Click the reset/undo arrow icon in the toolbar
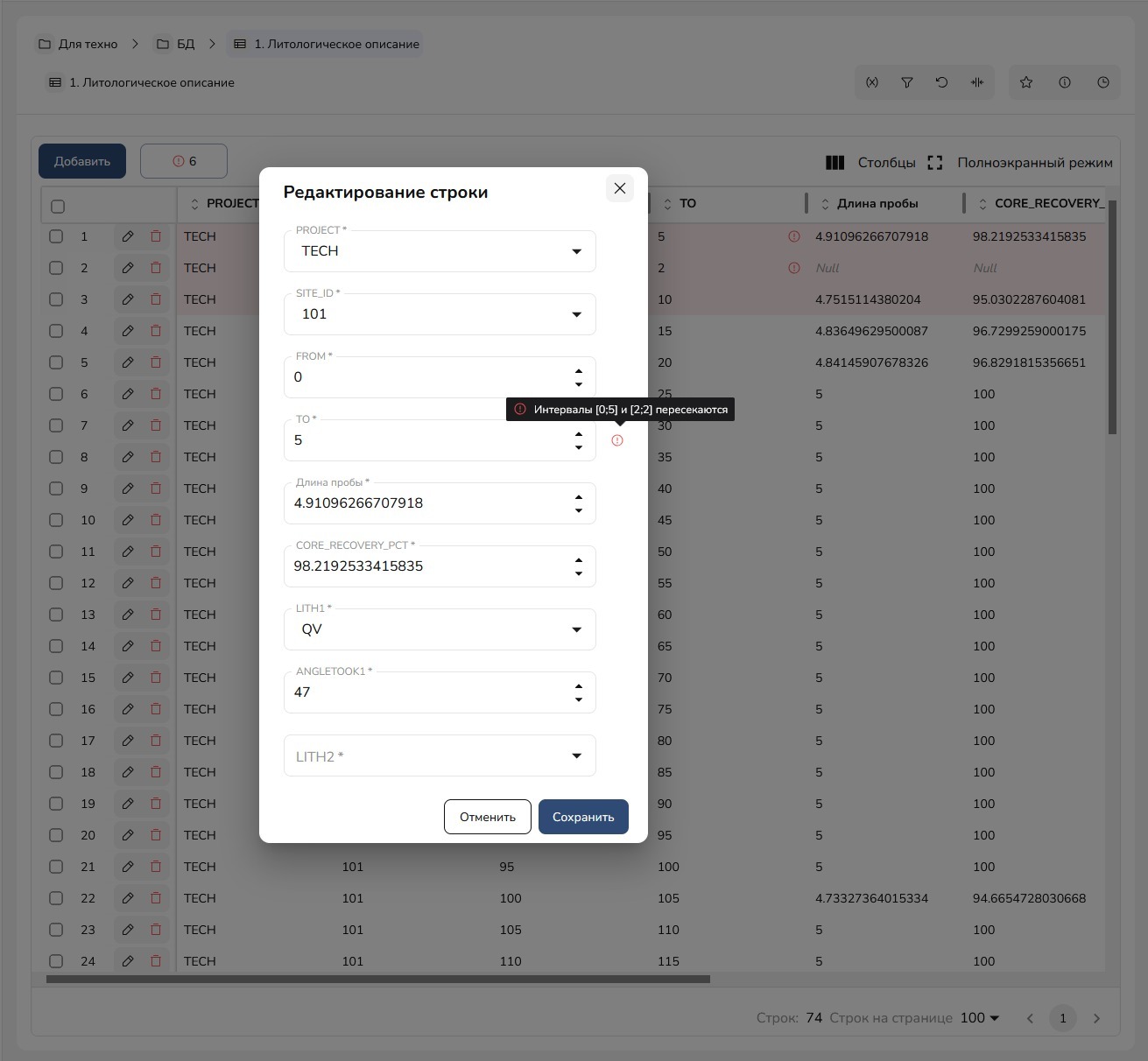 (941, 82)
